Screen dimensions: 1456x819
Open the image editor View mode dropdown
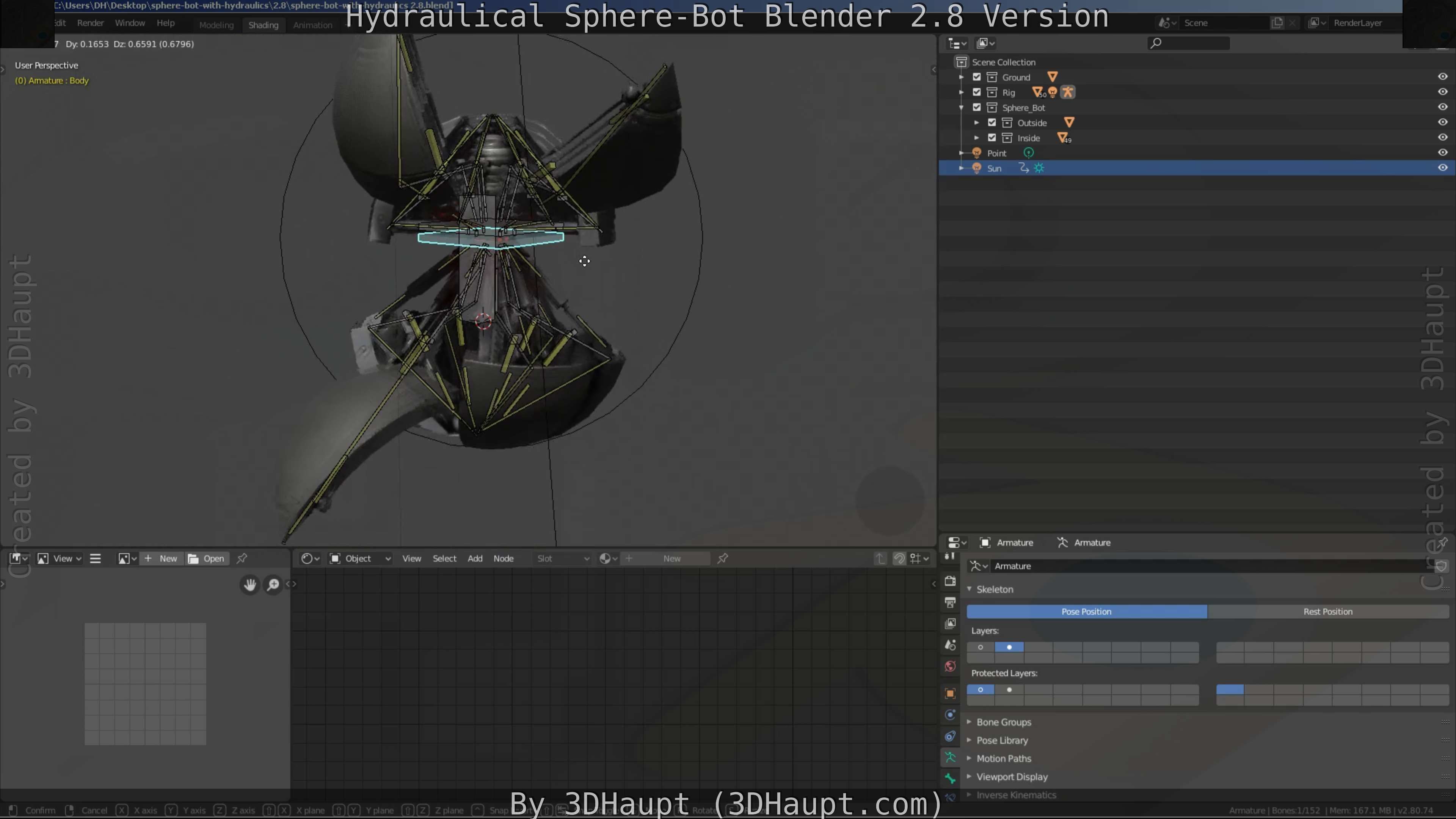click(x=60, y=559)
